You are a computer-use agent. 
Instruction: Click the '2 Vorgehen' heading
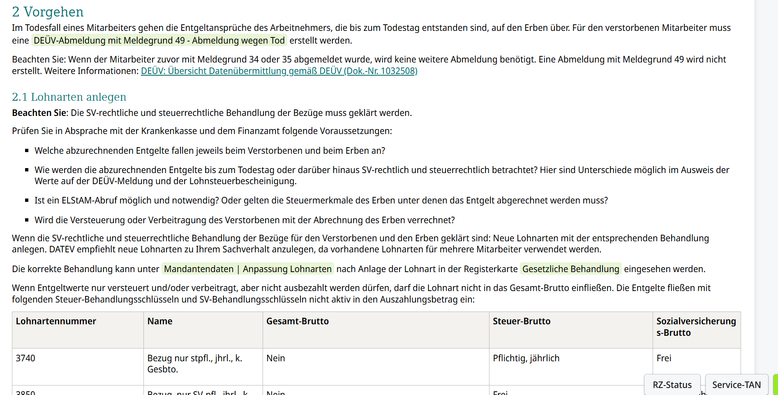[x=48, y=12]
